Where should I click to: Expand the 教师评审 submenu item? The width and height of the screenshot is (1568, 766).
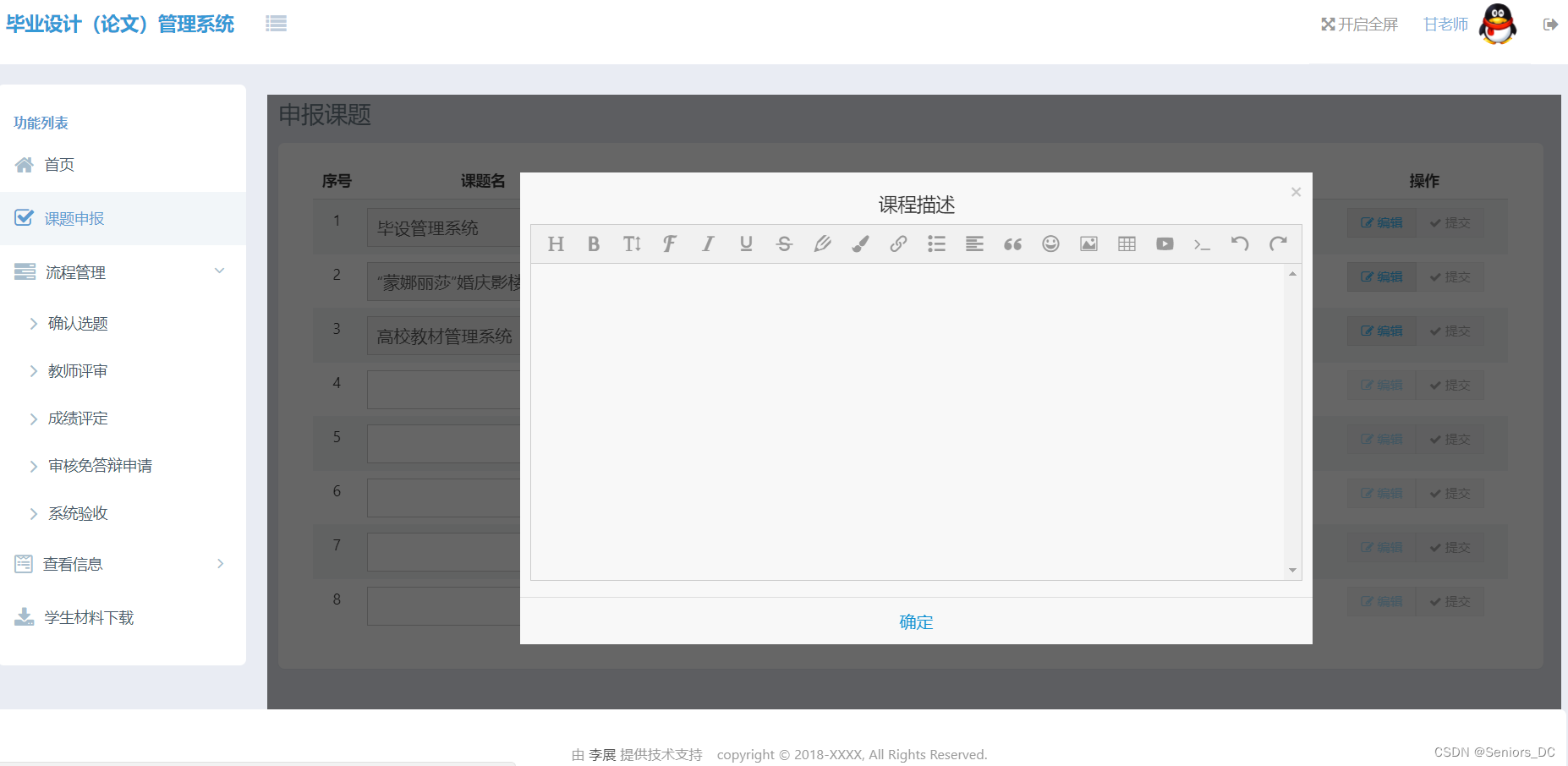pos(76,370)
